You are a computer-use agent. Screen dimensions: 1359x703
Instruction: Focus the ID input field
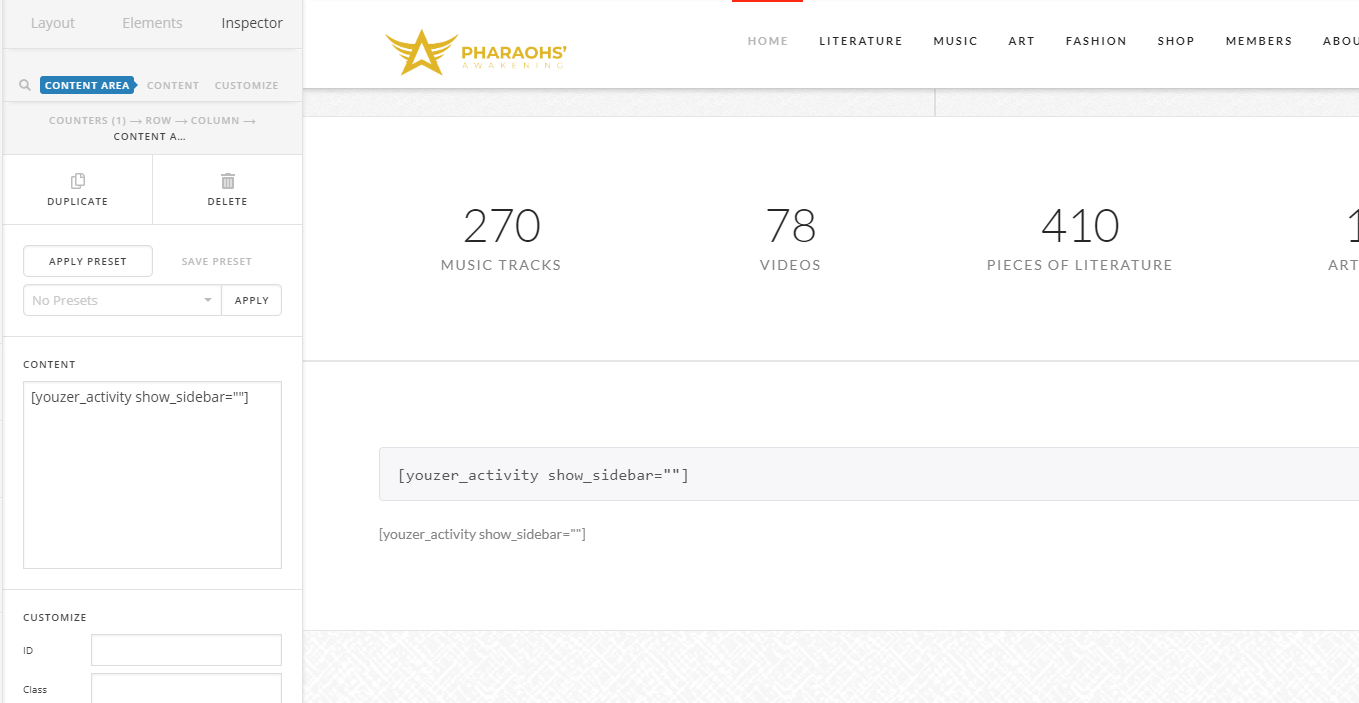pyautogui.click(x=186, y=650)
